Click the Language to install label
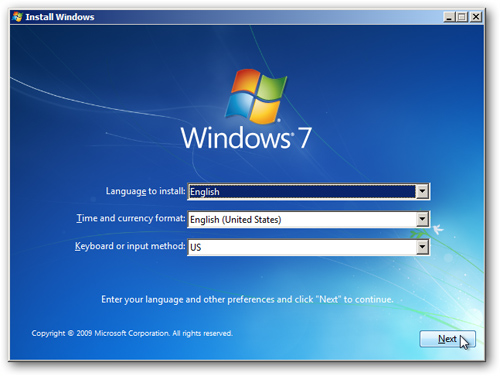500x376 pixels. coord(145,191)
